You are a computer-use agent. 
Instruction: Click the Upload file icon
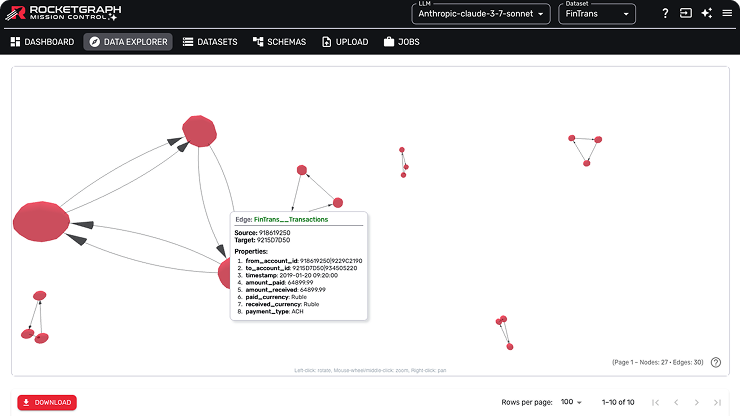click(327, 42)
